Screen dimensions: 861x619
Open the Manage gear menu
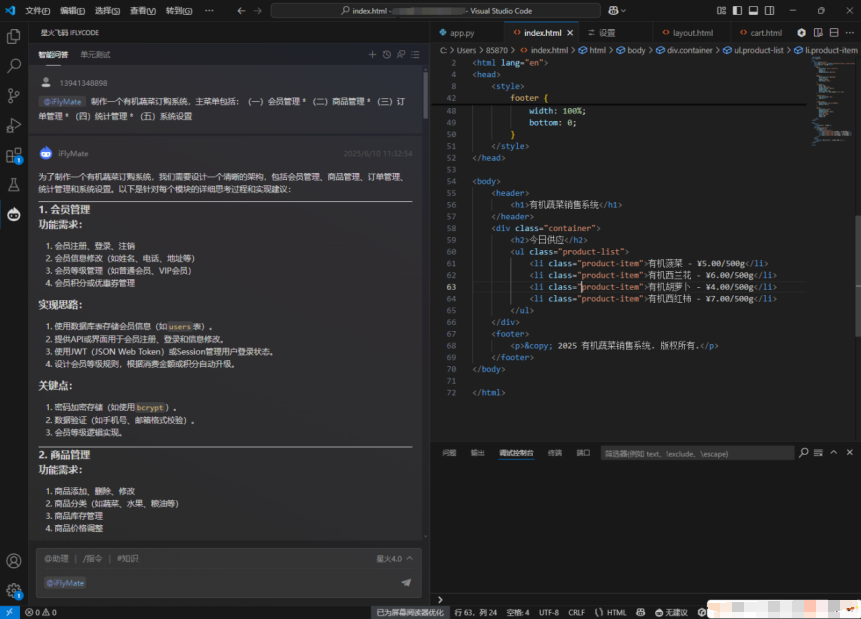click(14, 591)
